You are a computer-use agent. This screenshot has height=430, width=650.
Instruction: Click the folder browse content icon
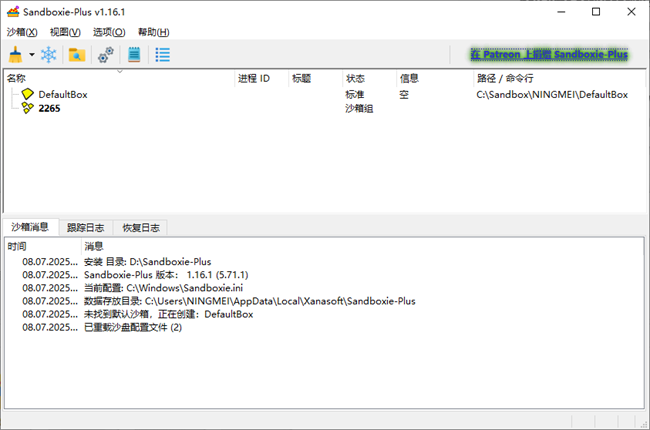click(x=77, y=55)
